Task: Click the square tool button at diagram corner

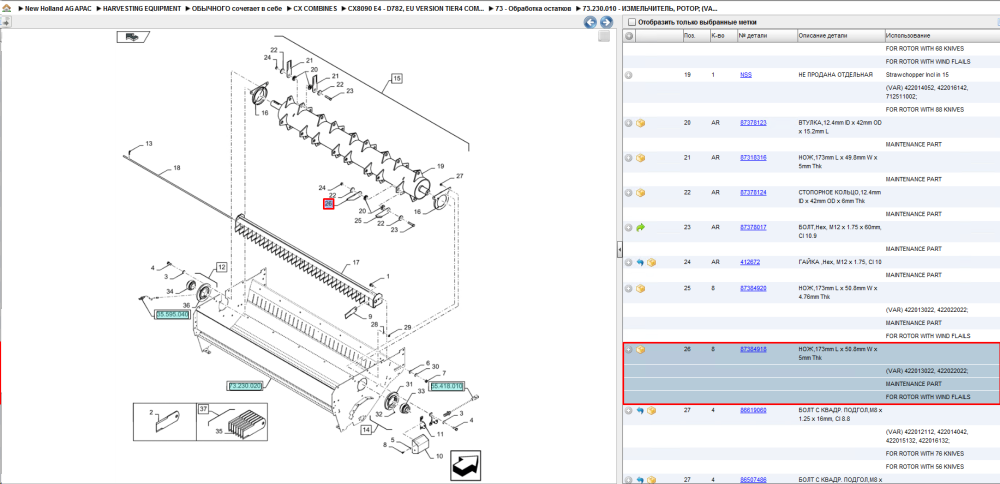Action: 604,36
